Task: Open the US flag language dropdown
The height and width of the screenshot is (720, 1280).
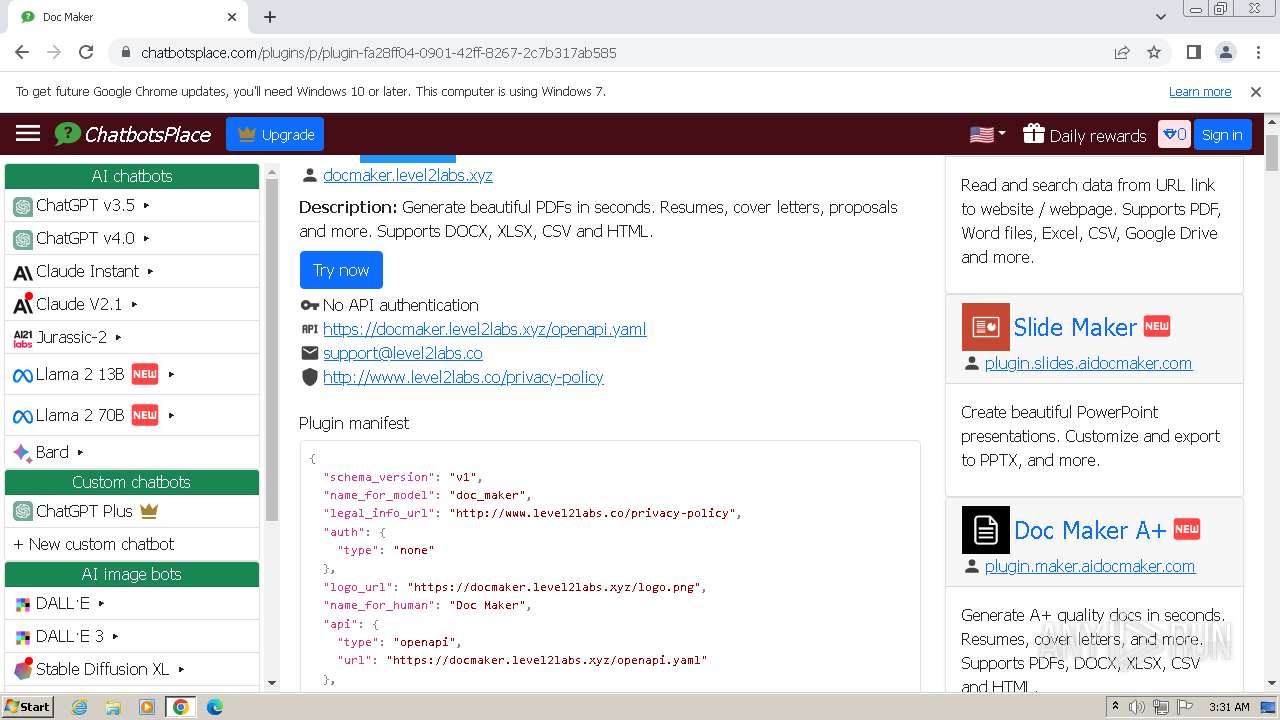Action: click(988, 134)
